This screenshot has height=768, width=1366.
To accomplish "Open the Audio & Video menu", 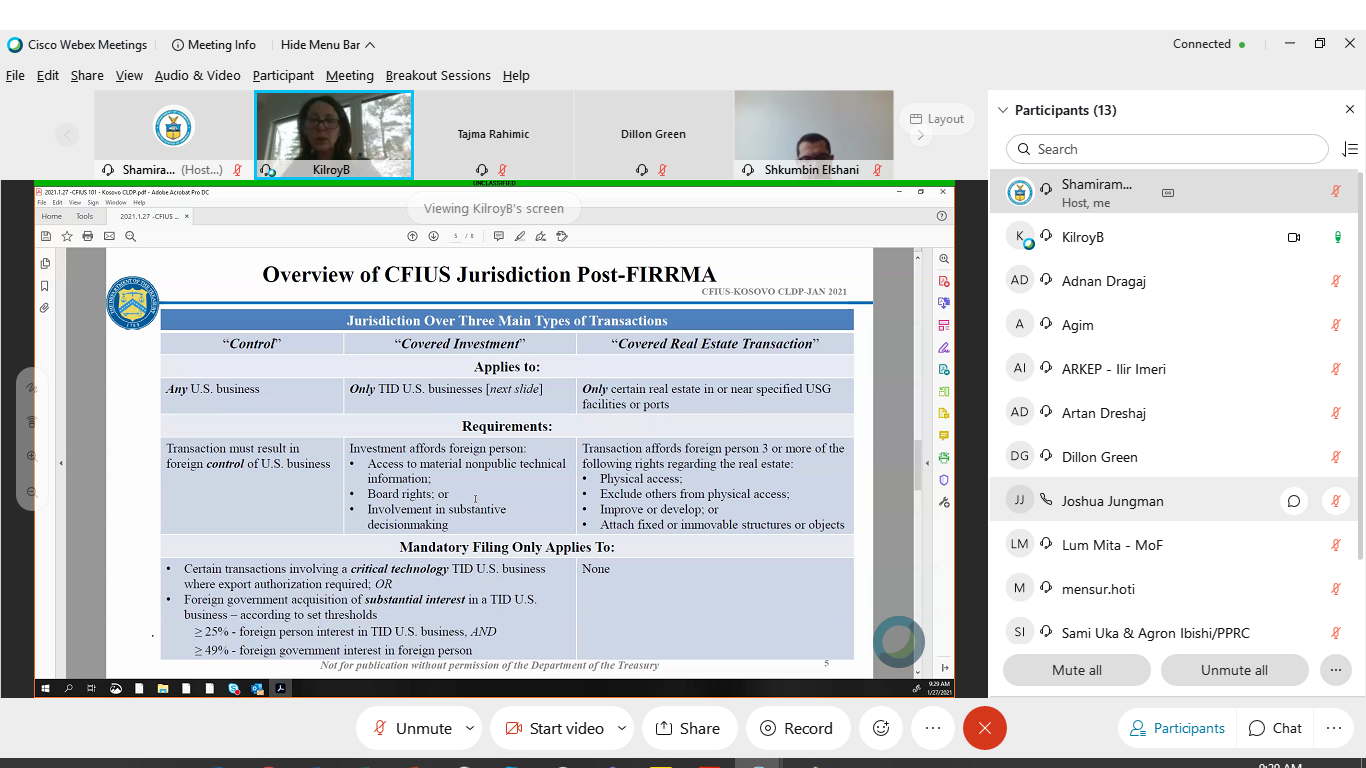I will coord(197,75).
